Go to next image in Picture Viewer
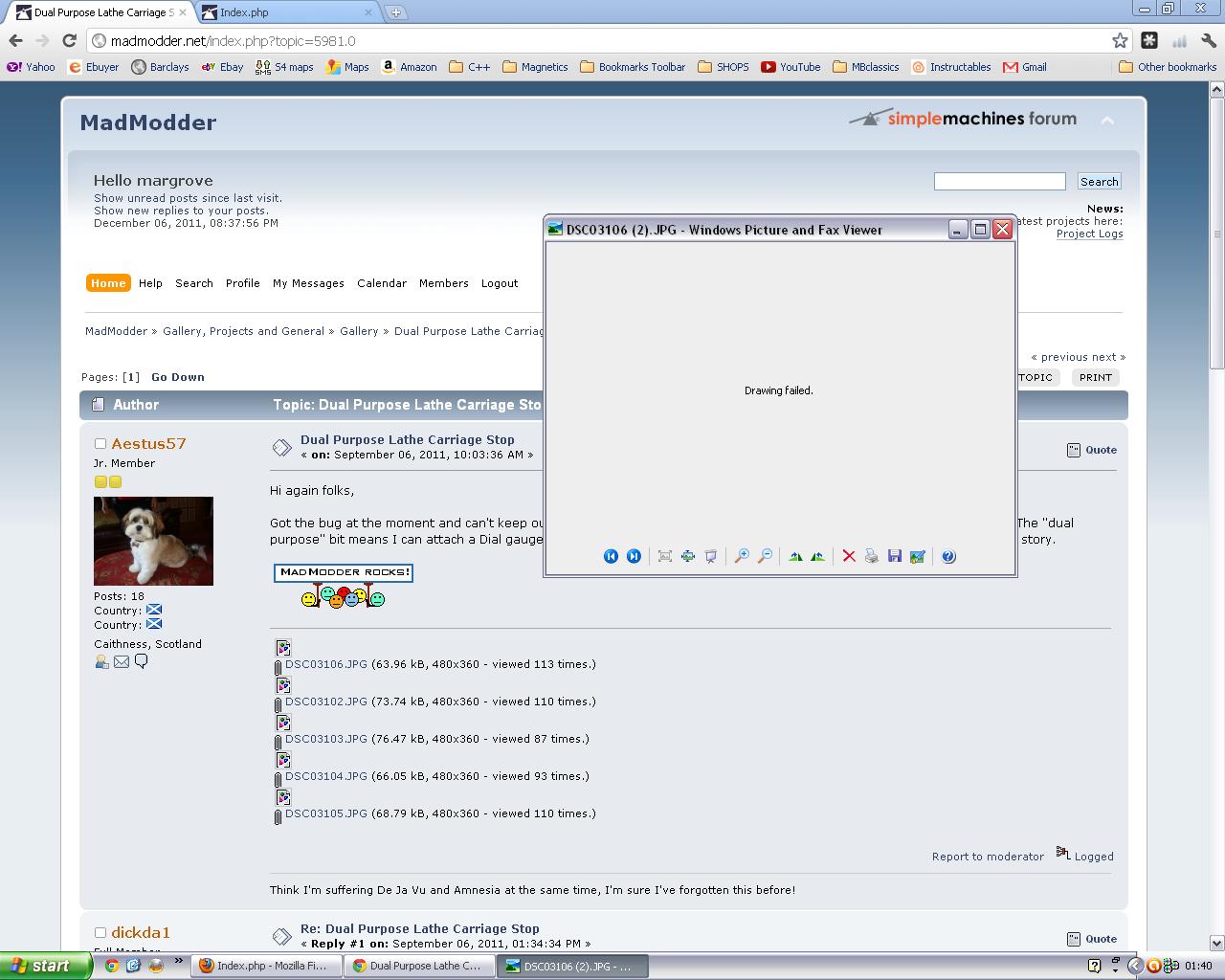Viewport: 1225px width, 980px height. tap(634, 556)
